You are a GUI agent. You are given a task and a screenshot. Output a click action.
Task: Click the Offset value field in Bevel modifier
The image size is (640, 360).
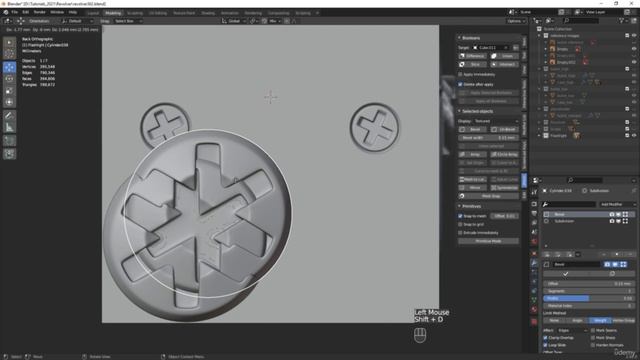coord(589,284)
